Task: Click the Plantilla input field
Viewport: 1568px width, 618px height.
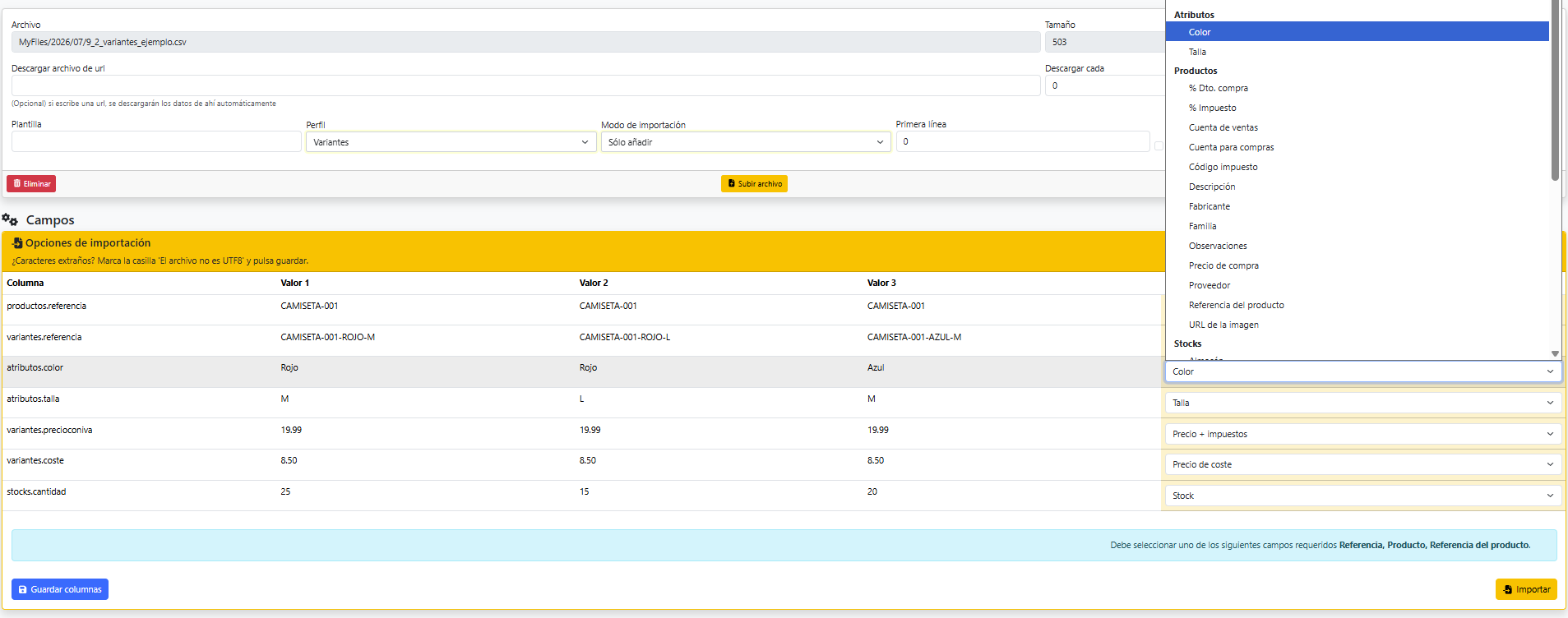Action: pos(156,141)
